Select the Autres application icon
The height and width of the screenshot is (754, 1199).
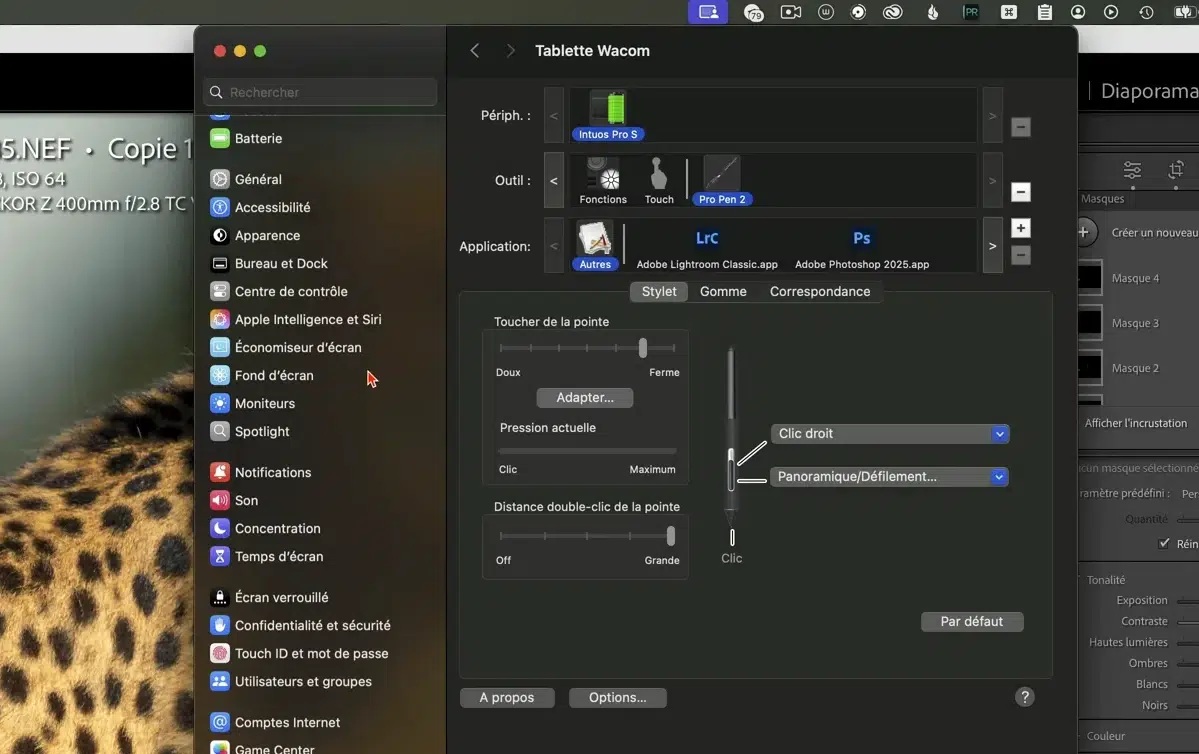tap(595, 245)
